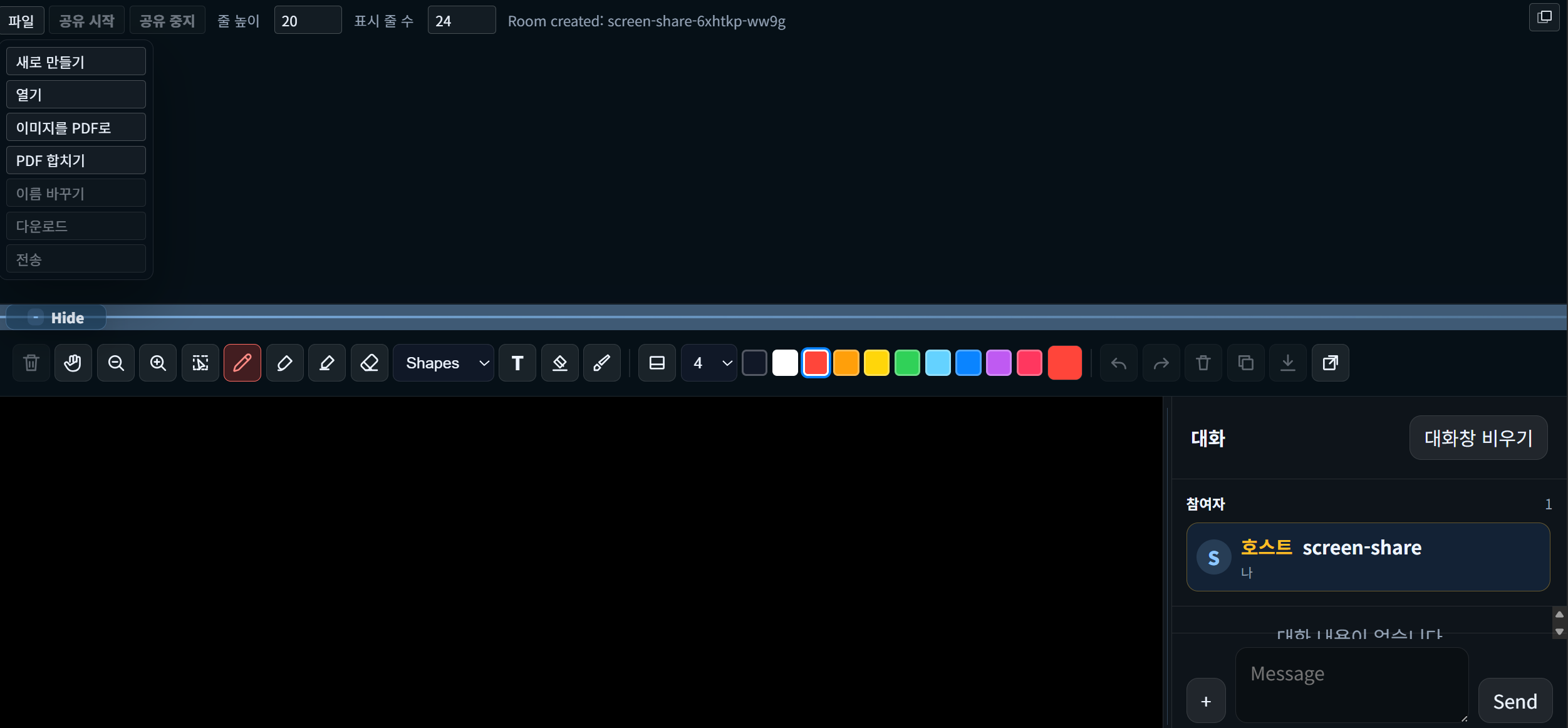Viewport: 1568px width, 728px height.
Task: Pick the blue color swatch
Action: pyautogui.click(x=968, y=363)
